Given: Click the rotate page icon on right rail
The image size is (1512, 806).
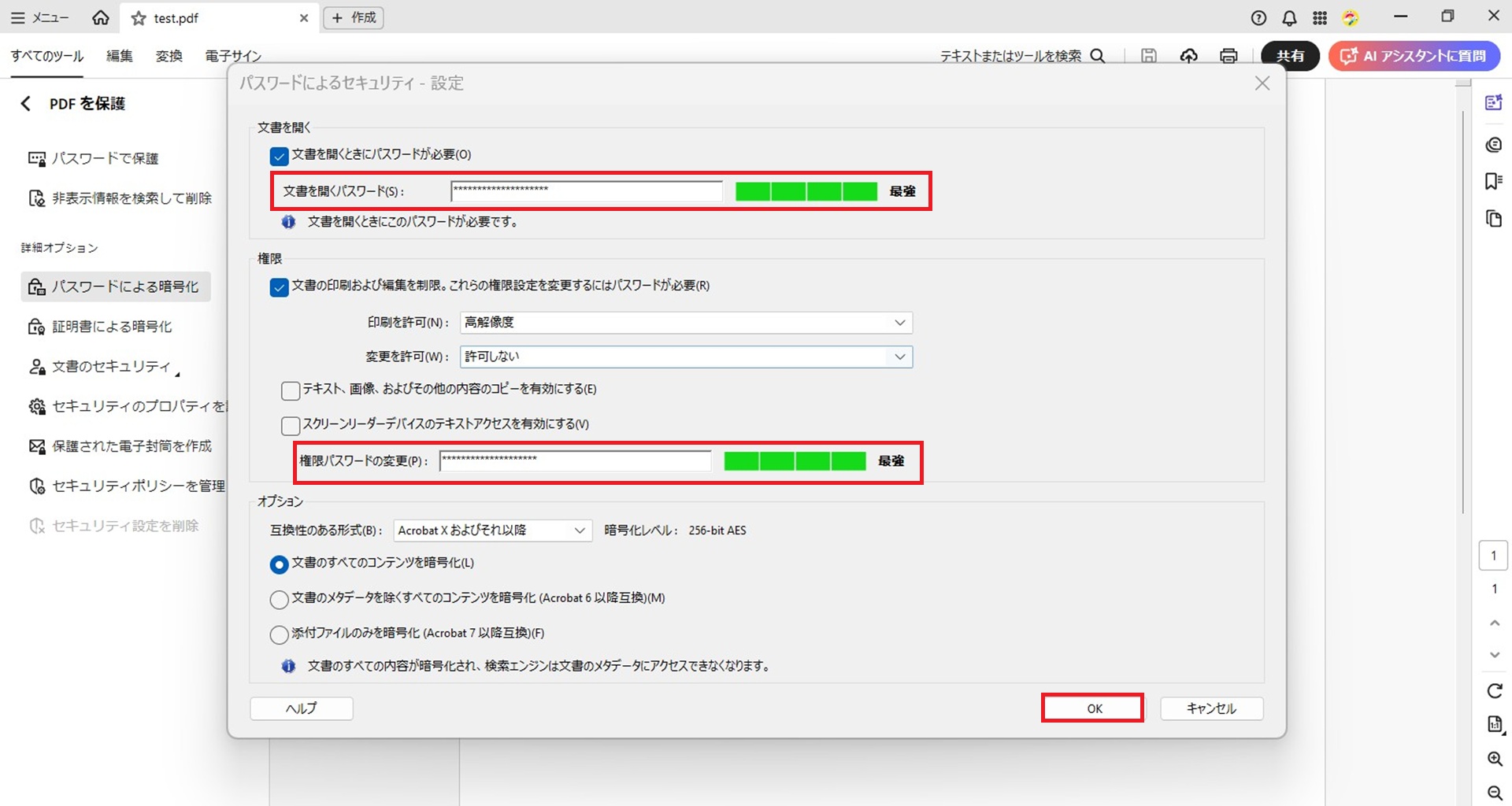Looking at the screenshot, I should click(x=1494, y=690).
